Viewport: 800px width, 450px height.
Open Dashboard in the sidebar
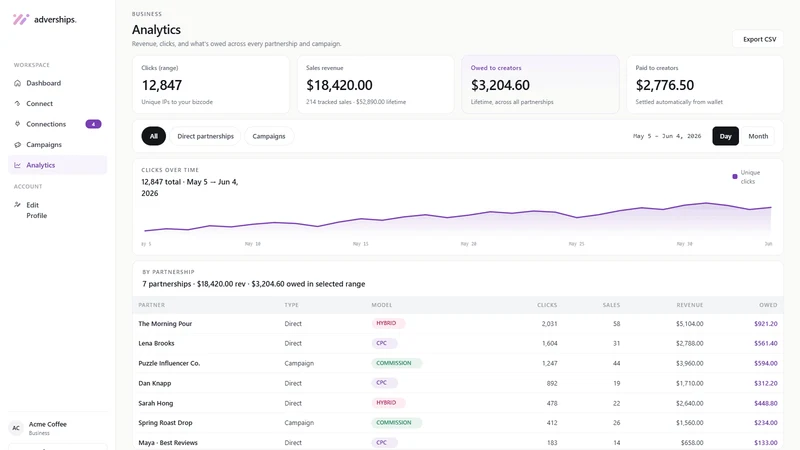click(58, 83)
